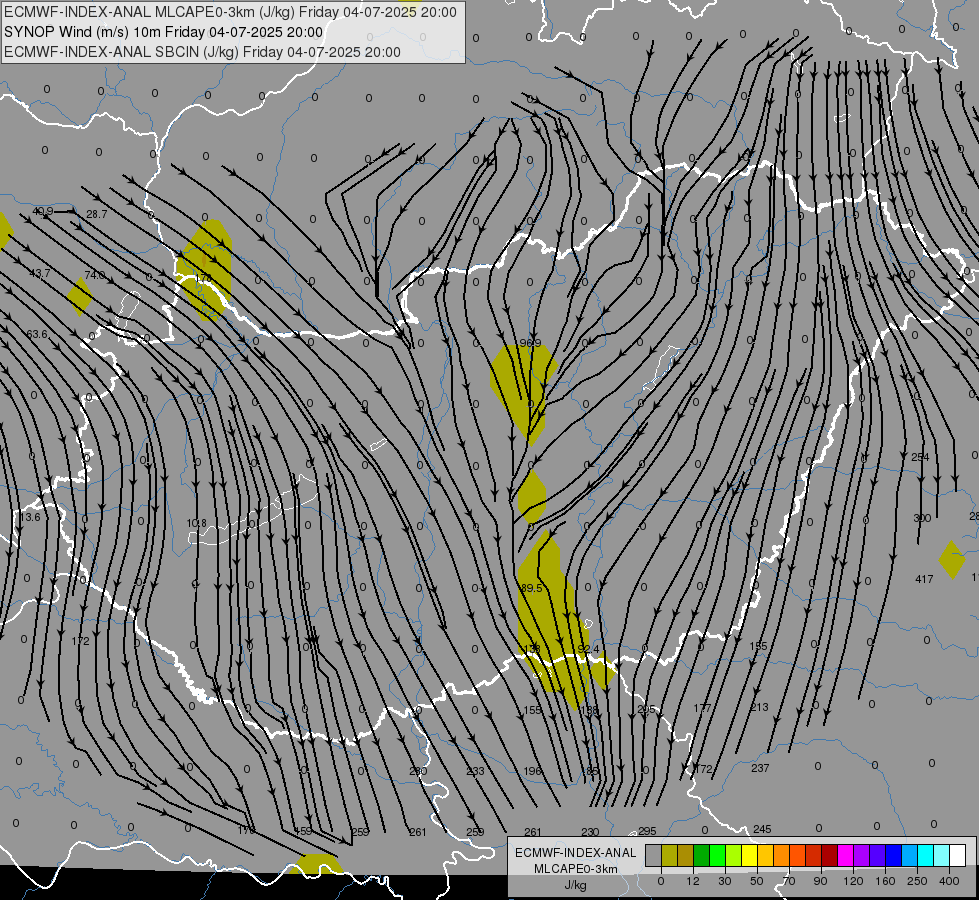This screenshot has height=900, width=979.
Task: Click the ECMWF-INDEX-ANAL legend title
Action: (575, 853)
